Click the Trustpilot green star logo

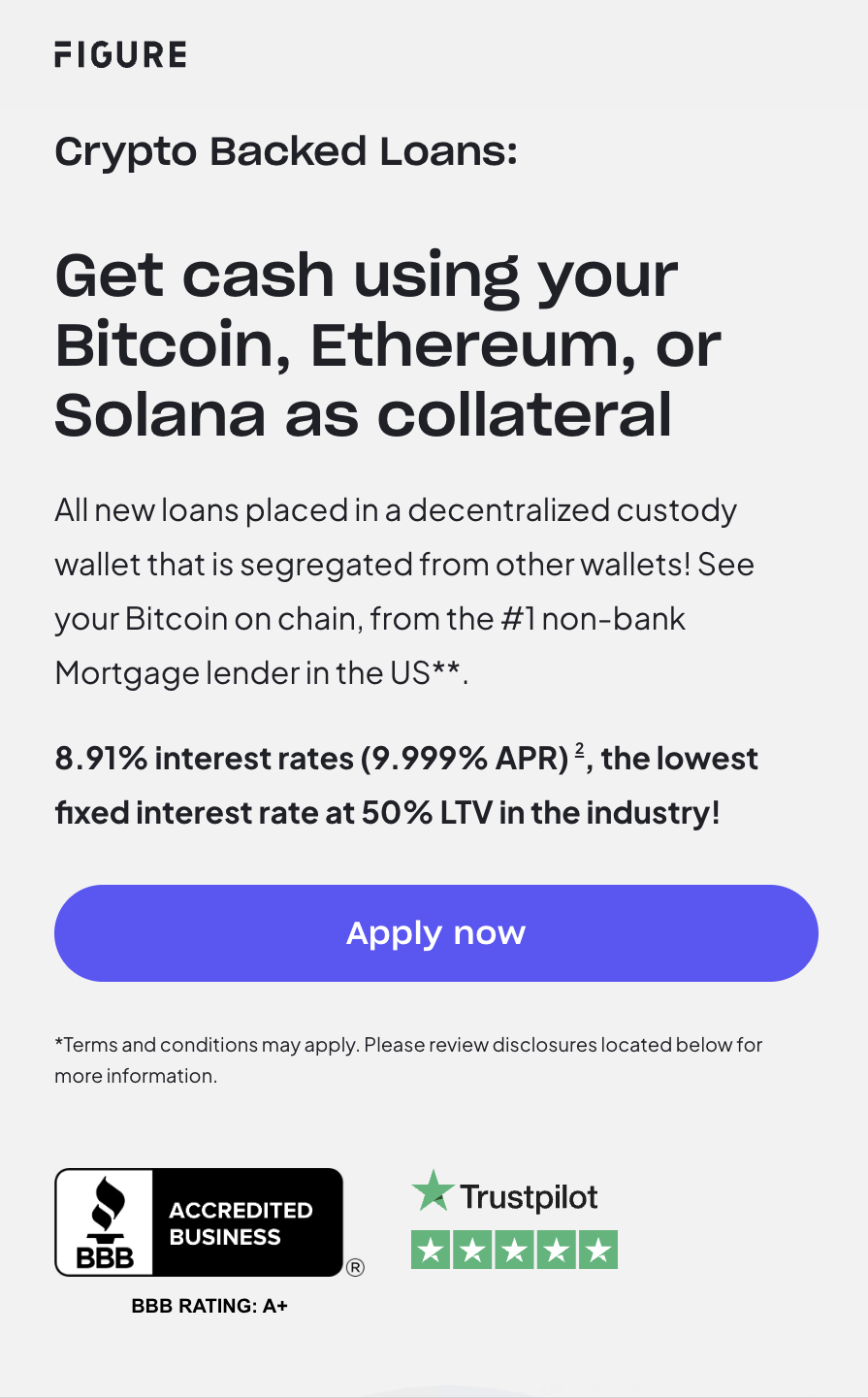[433, 1191]
